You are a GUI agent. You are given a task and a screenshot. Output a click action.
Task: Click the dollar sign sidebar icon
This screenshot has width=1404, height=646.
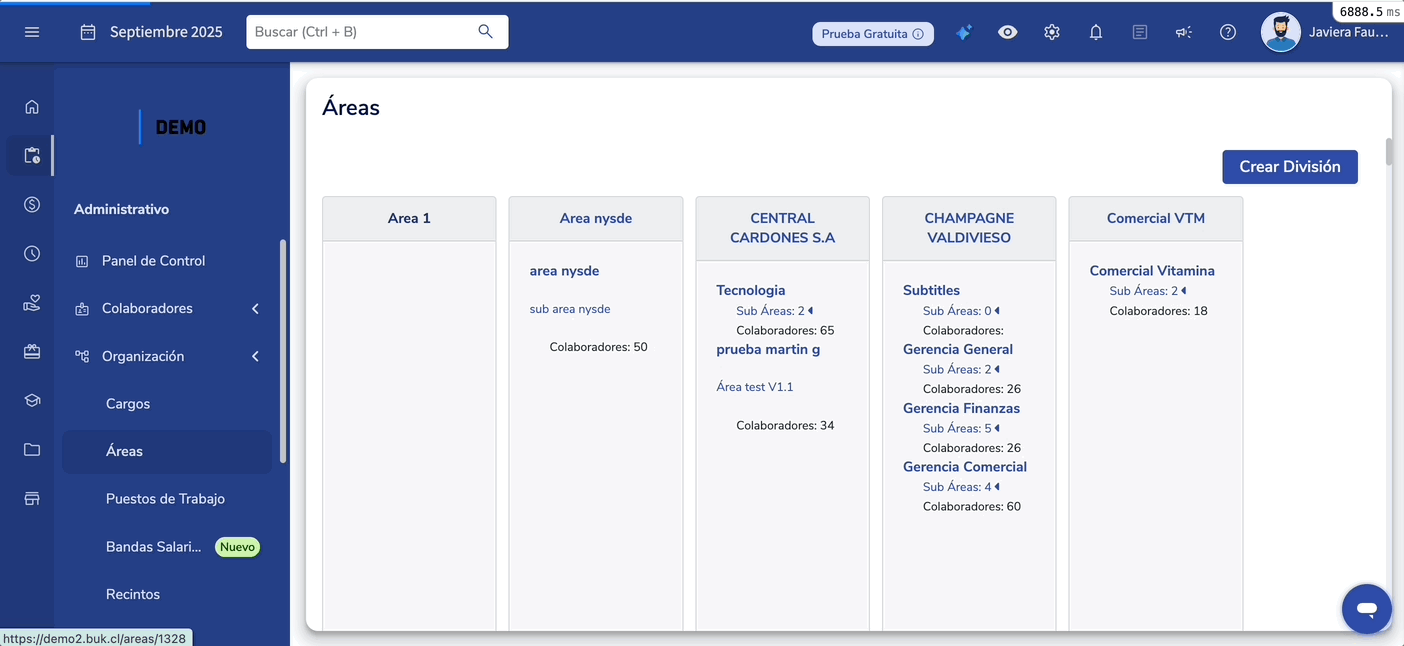(32, 205)
